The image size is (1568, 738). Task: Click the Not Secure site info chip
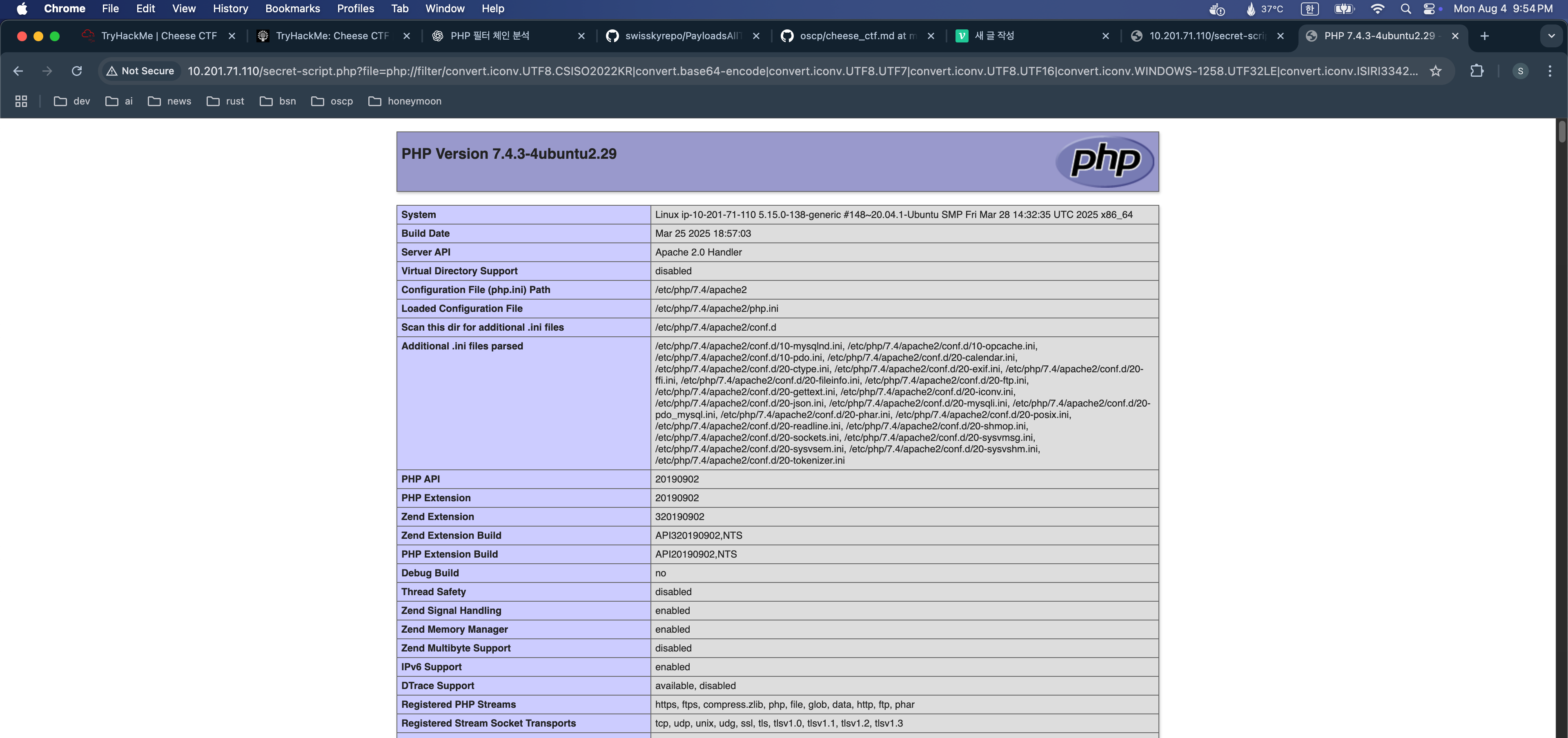140,71
